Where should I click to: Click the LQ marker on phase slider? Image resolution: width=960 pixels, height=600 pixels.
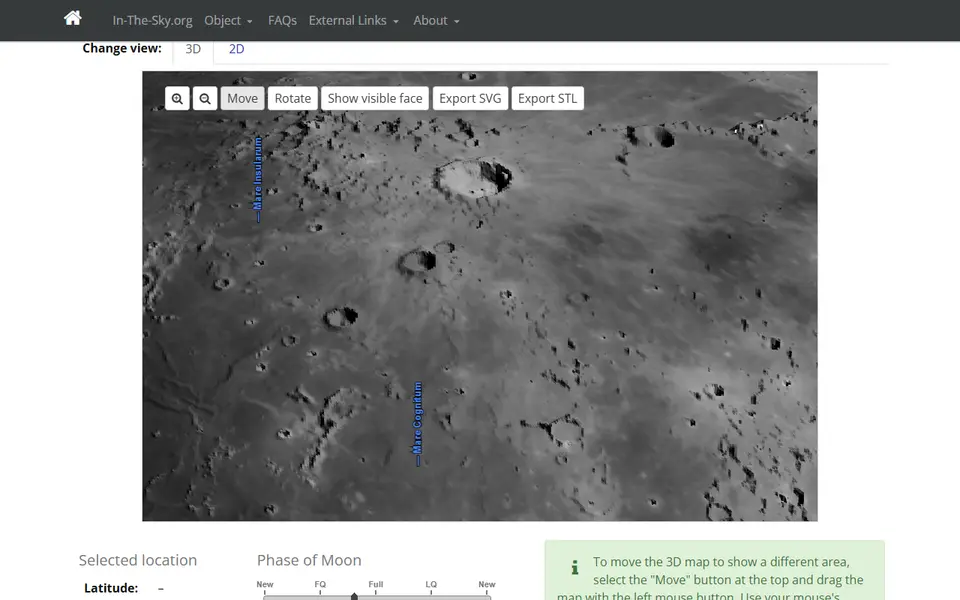coord(431,584)
